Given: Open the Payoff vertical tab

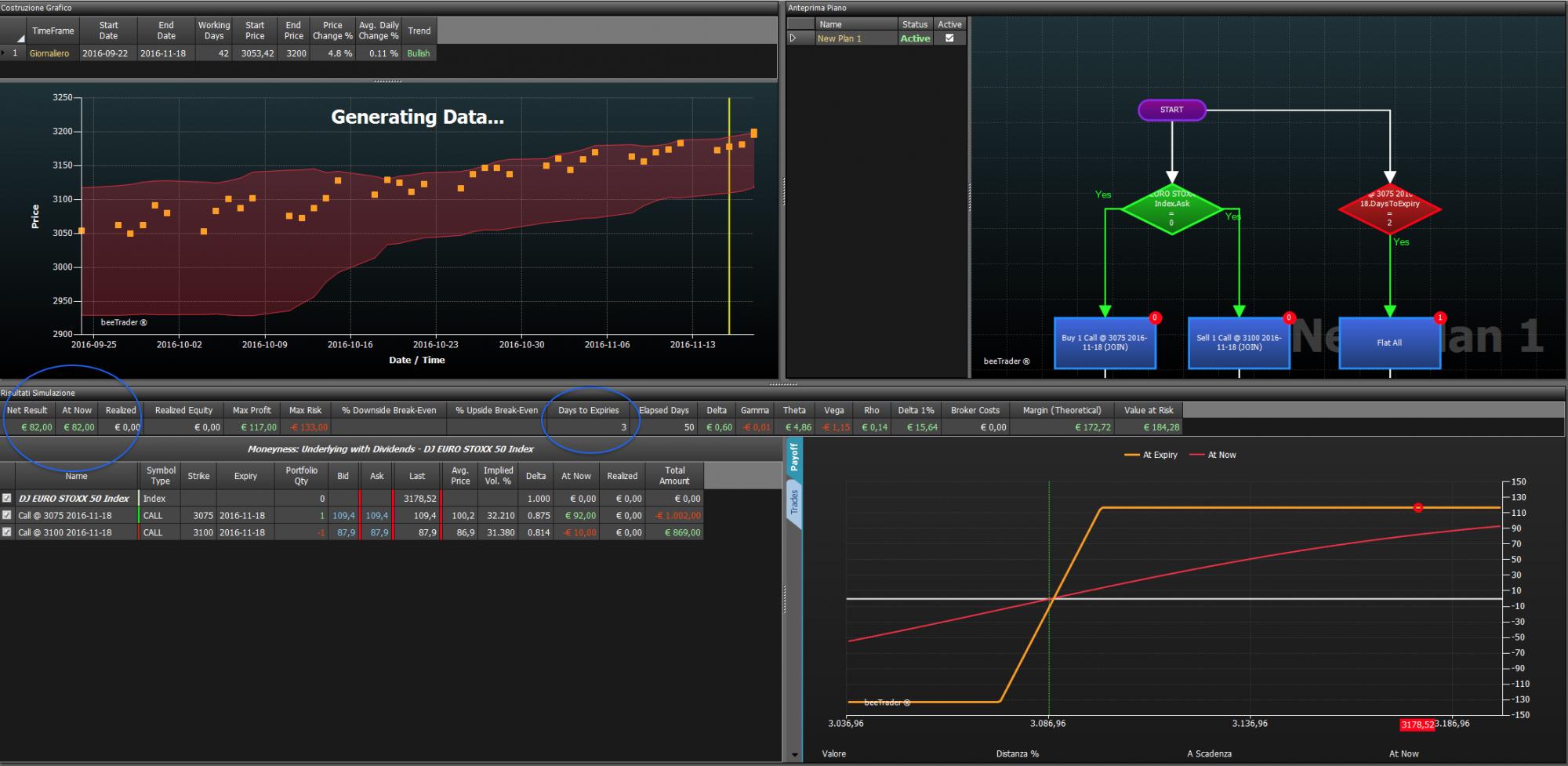Looking at the screenshot, I should coord(793,457).
